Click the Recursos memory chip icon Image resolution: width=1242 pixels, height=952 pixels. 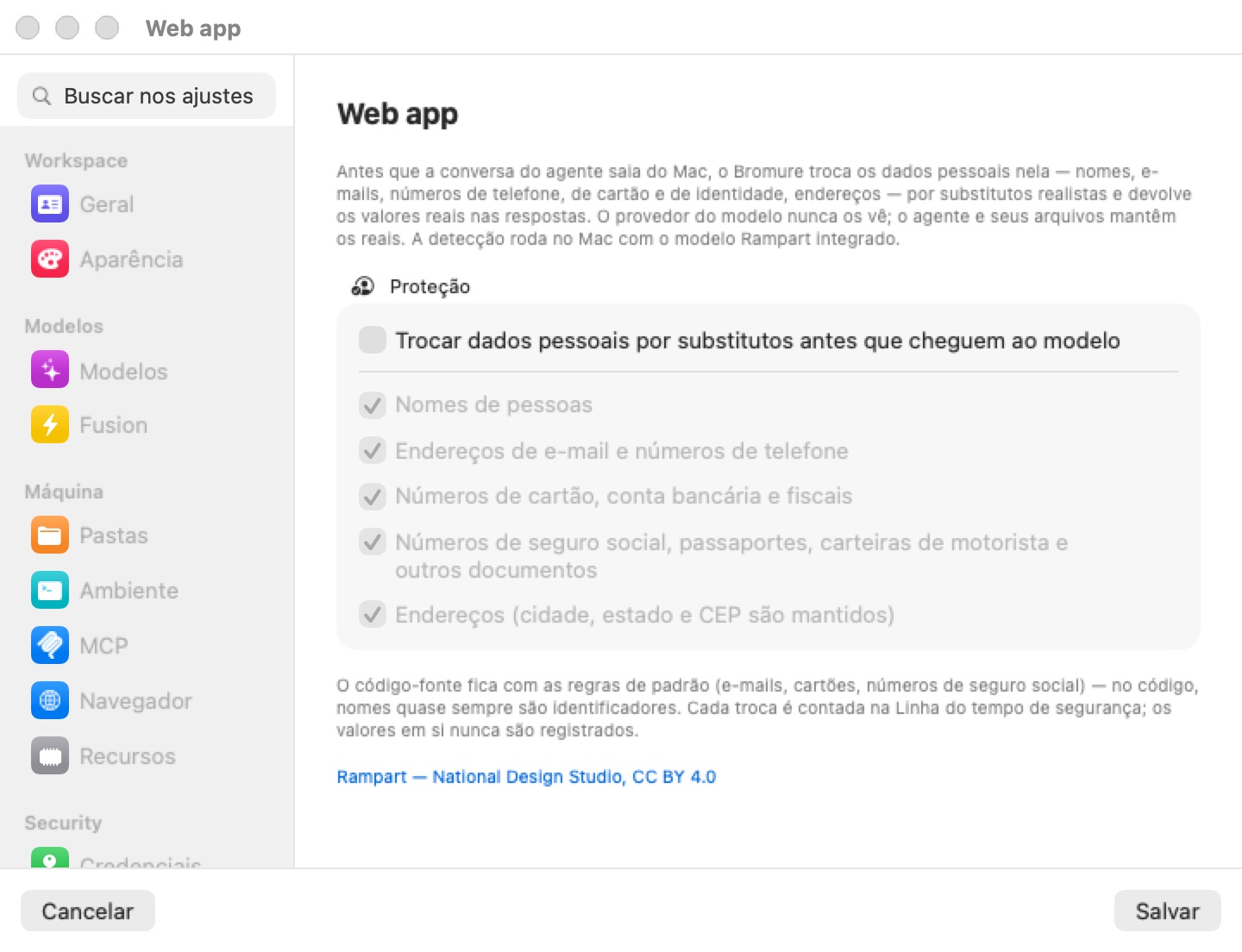click(50, 756)
